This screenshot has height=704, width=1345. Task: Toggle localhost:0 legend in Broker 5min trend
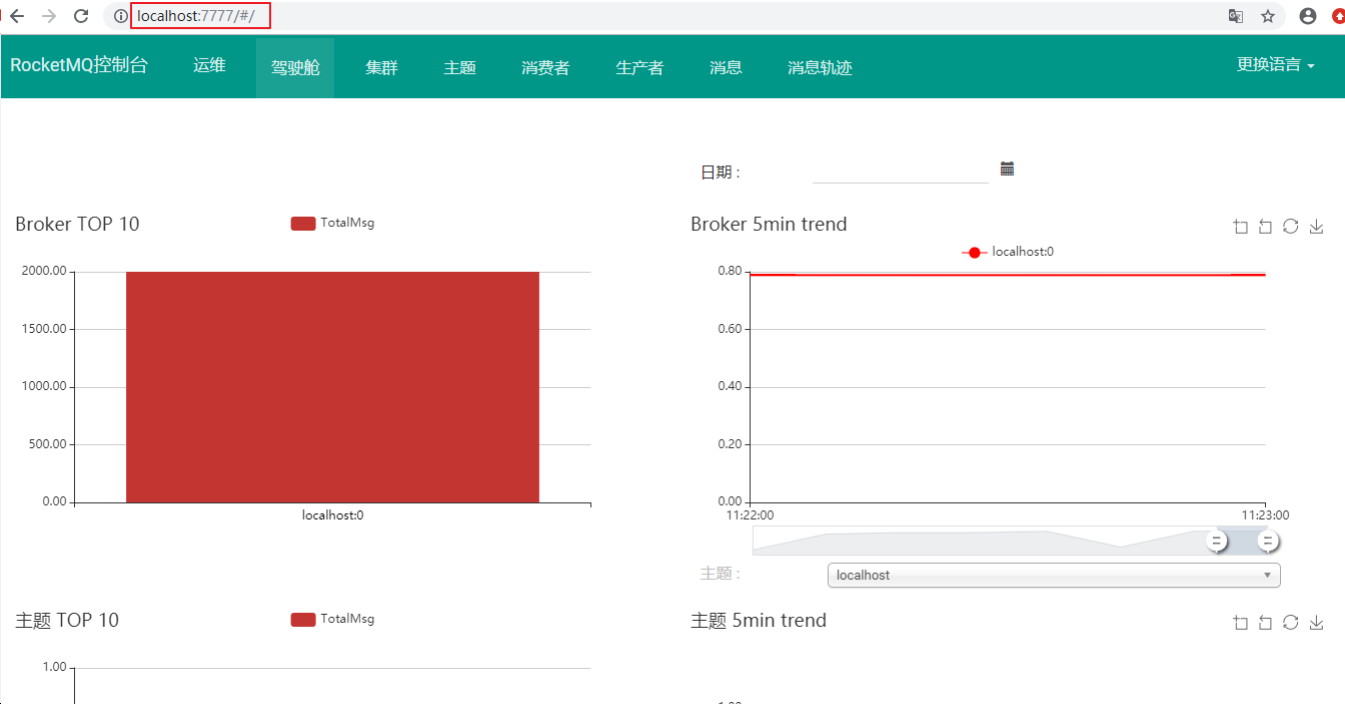pyautogui.click(x=1008, y=252)
